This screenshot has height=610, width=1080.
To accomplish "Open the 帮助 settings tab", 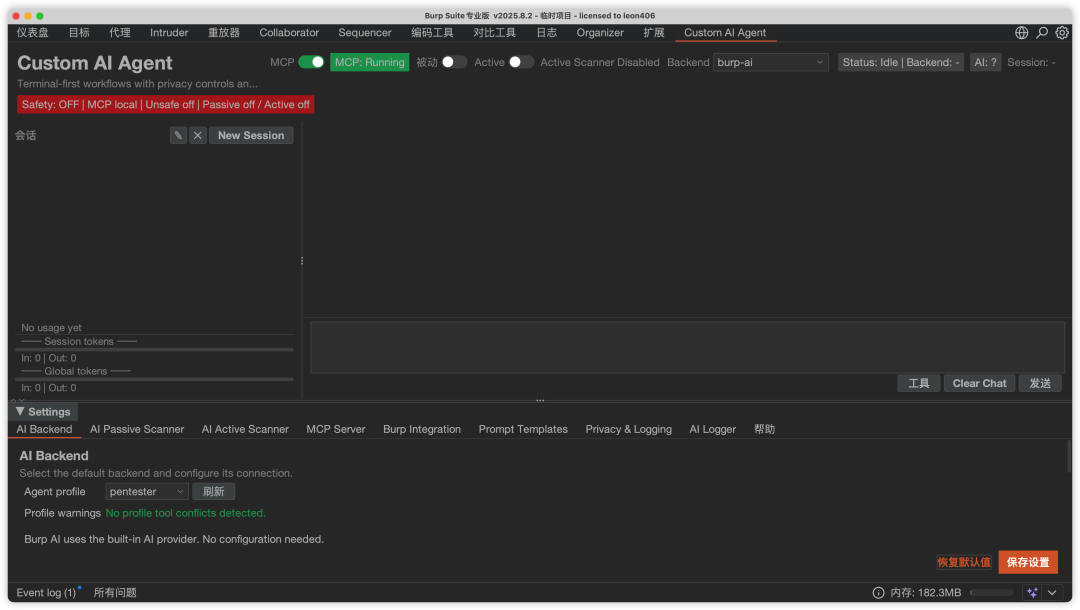I will (765, 430).
